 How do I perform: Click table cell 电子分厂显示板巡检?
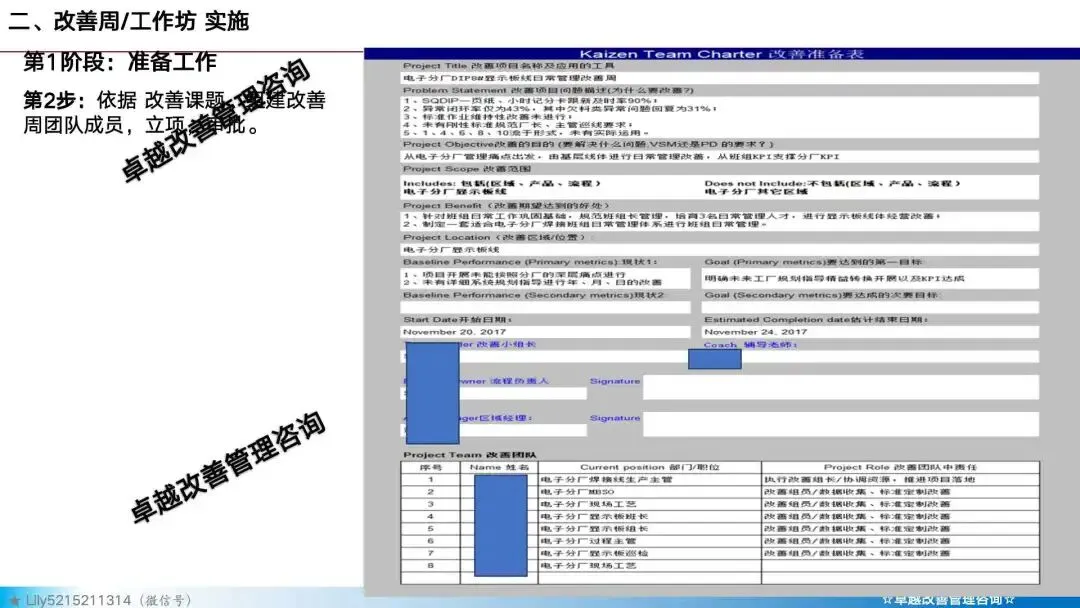click(650, 554)
